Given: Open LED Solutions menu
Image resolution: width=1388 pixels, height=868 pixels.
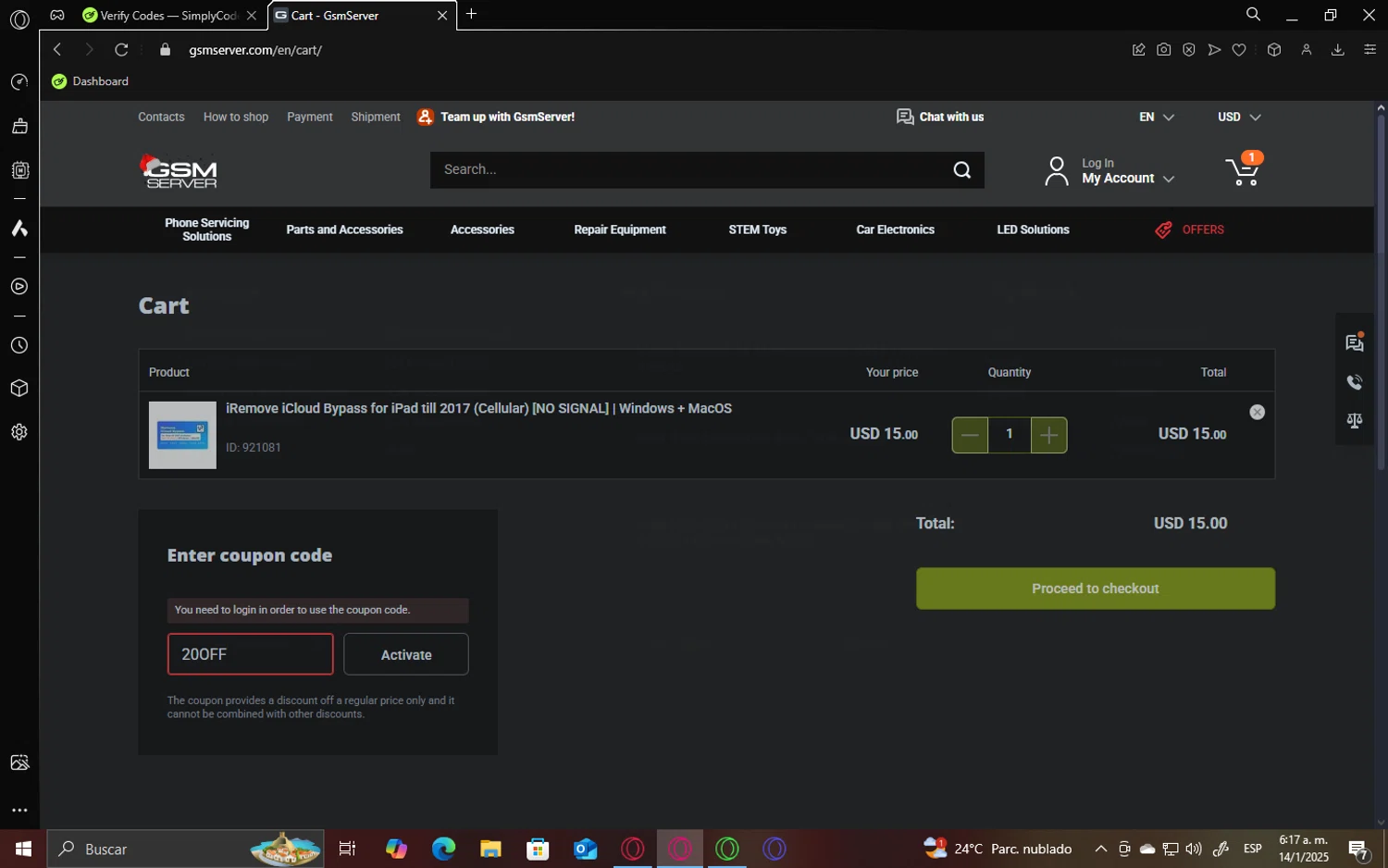Looking at the screenshot, I should (x=1033, y=229).
